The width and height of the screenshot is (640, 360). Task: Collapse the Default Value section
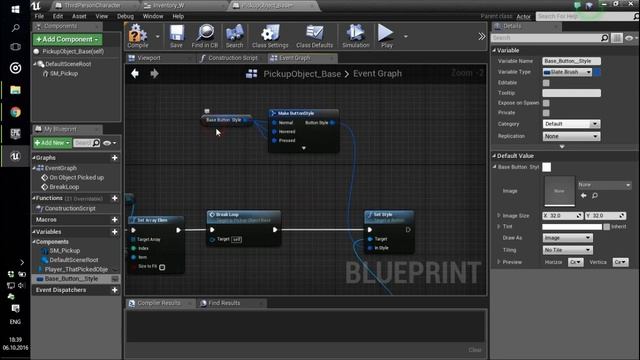pos(494,156)
